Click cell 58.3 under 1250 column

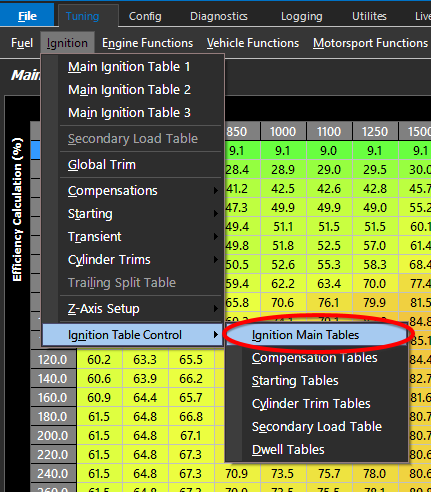click(x=375, y=265)
